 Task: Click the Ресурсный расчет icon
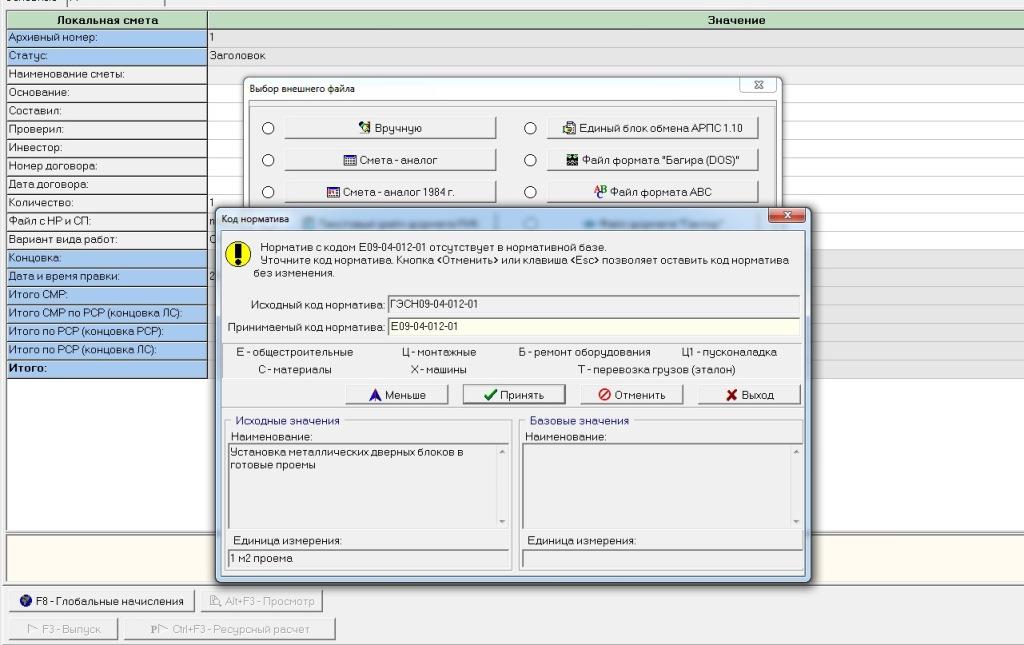(x=159, y=629)
